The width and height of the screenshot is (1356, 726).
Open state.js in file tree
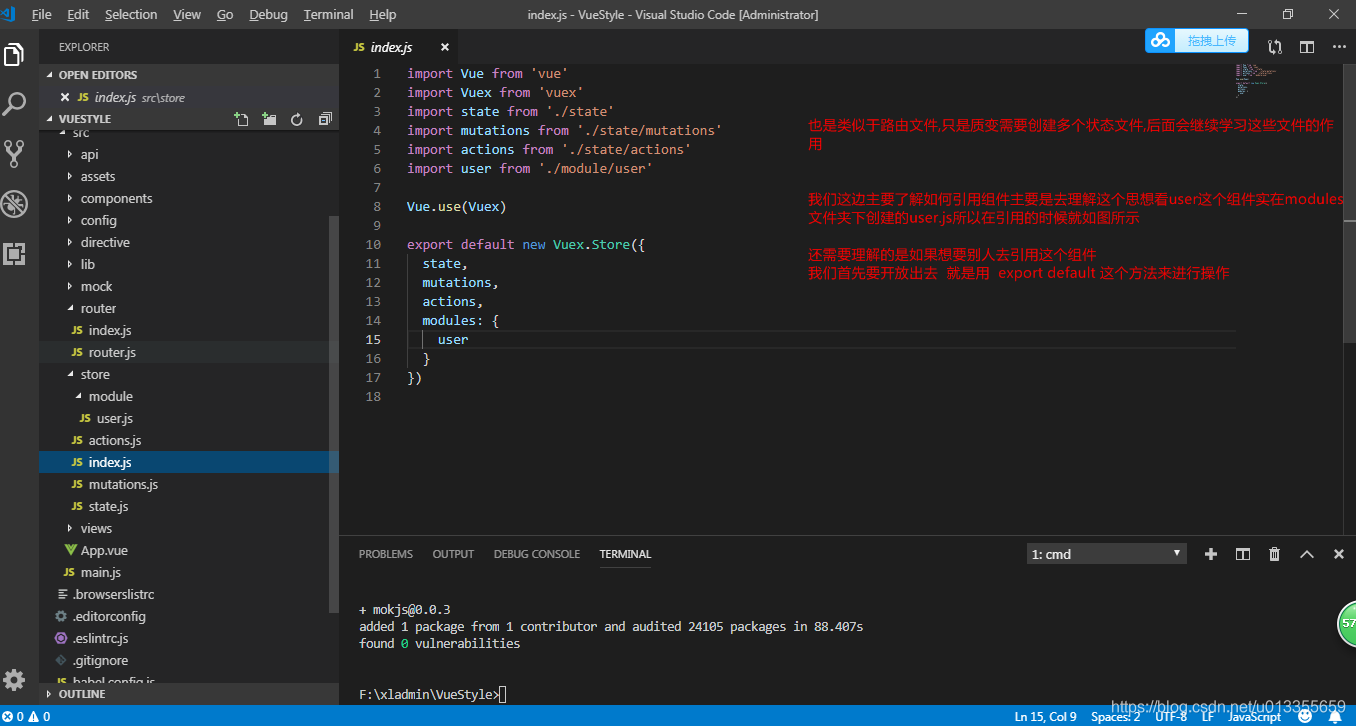(x=189, y=506)
